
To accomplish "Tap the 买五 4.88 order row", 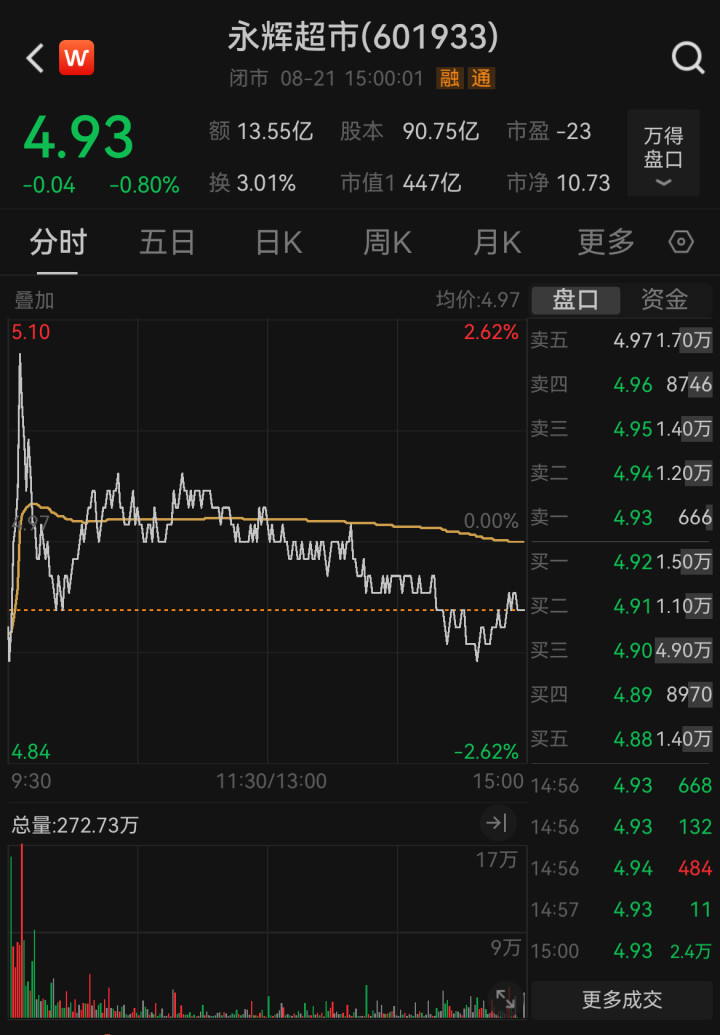I will click(621, 739).
